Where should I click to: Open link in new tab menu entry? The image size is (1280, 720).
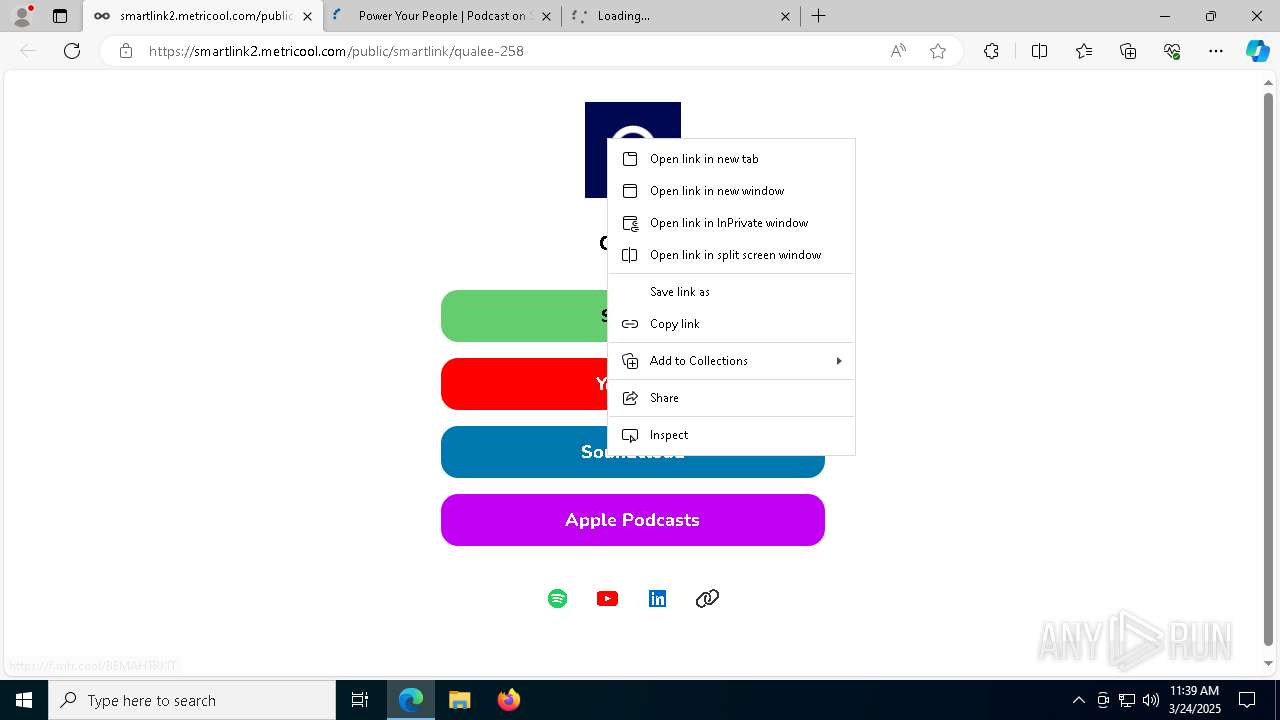tap(731, 159)
